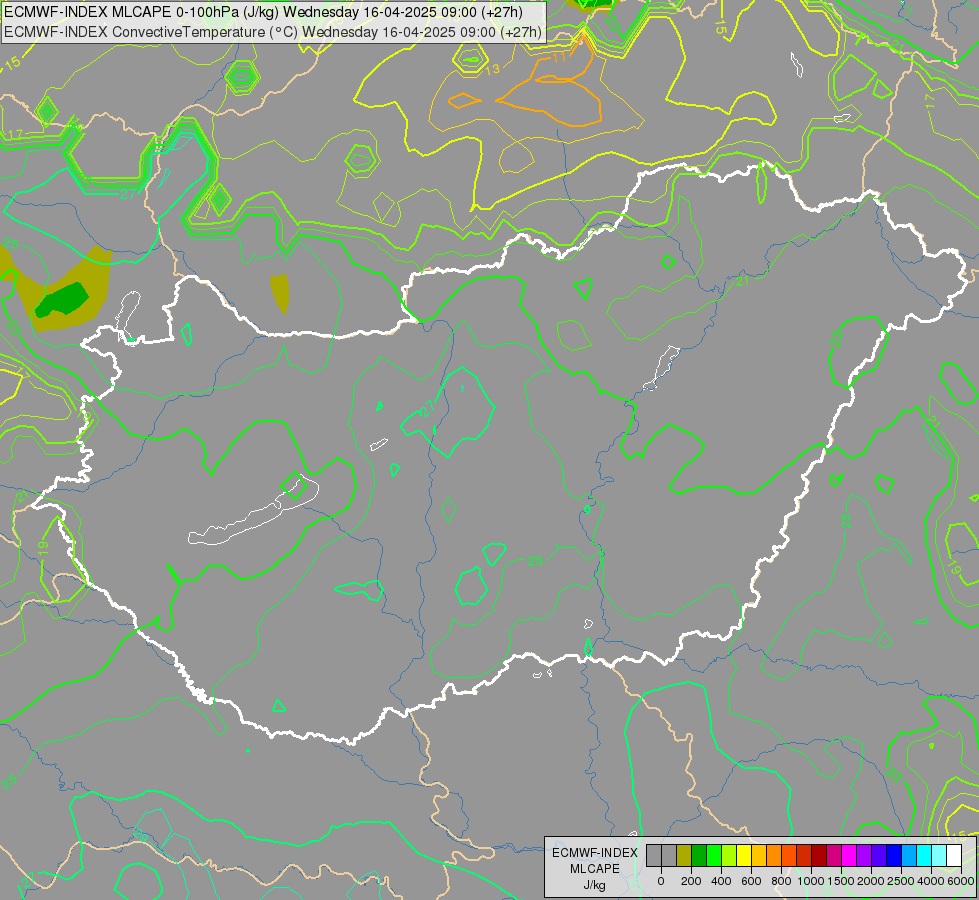Click the legend value 200
Image resolution: width=979 pixels, height=900 pixels.
(691, 881)
